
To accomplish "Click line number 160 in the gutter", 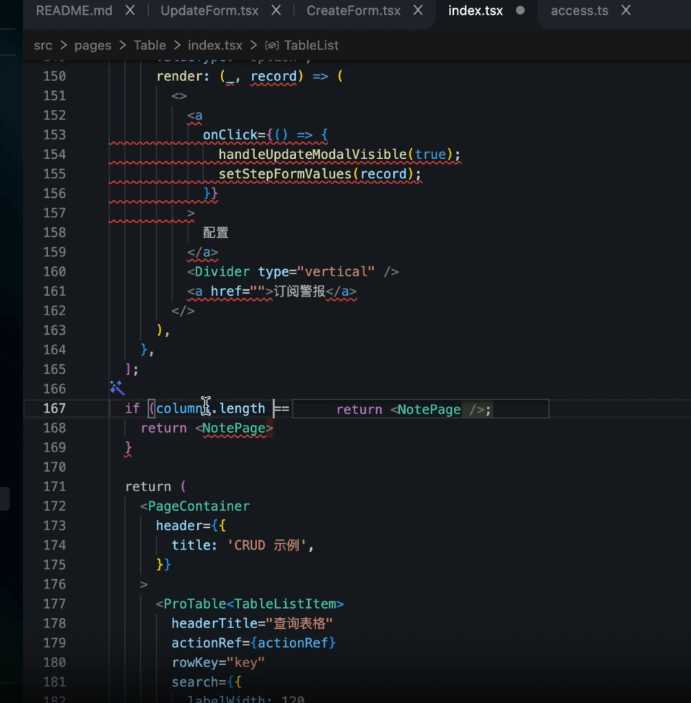I will (54, 272).
